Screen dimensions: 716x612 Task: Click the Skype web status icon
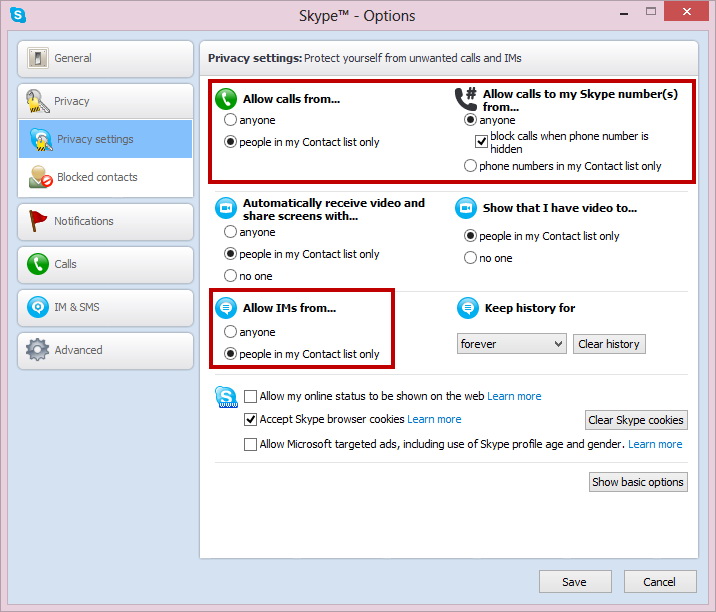[x=226, y=396]
